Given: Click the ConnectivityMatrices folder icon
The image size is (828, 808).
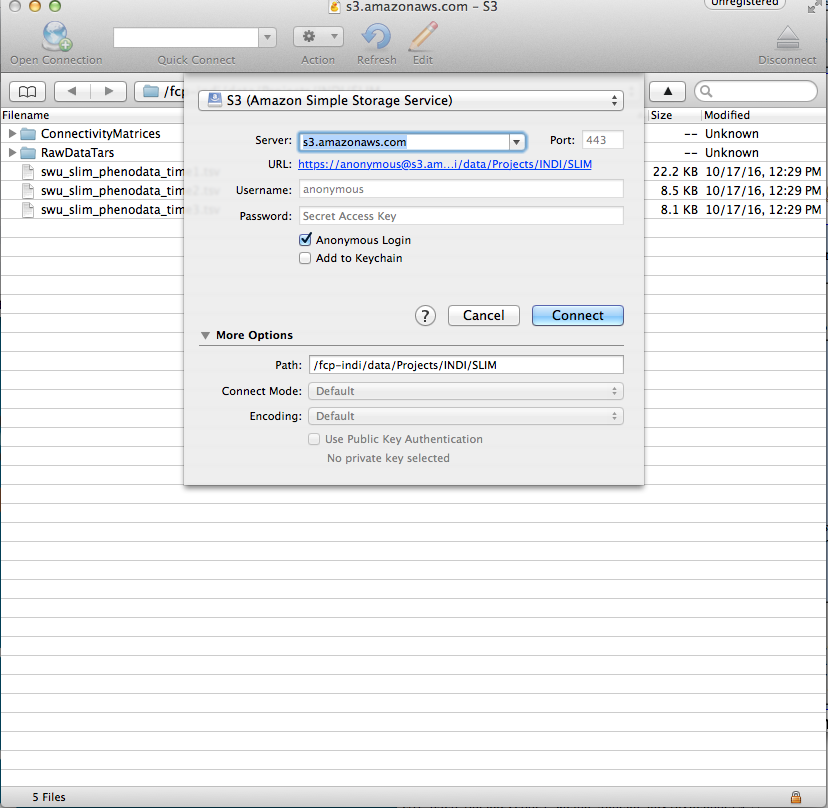Looking at the screenshot, I should click(28, 134).
